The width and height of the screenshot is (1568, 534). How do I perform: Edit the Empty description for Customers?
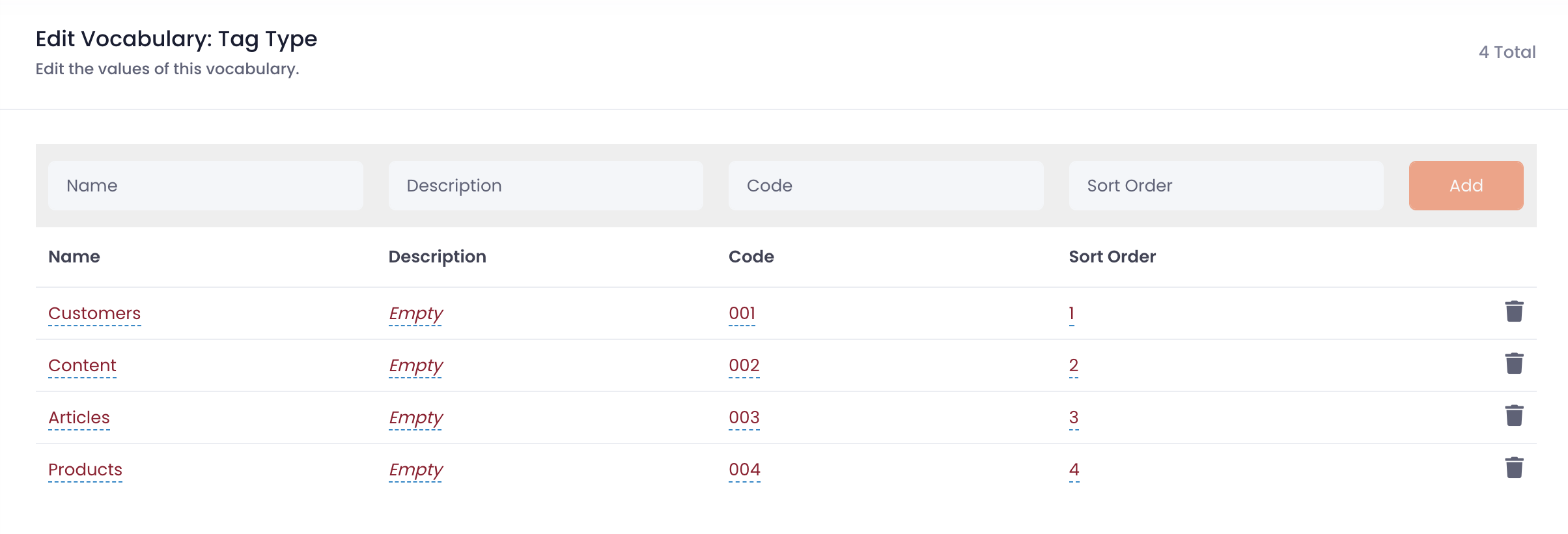click(x=415, y=313)
